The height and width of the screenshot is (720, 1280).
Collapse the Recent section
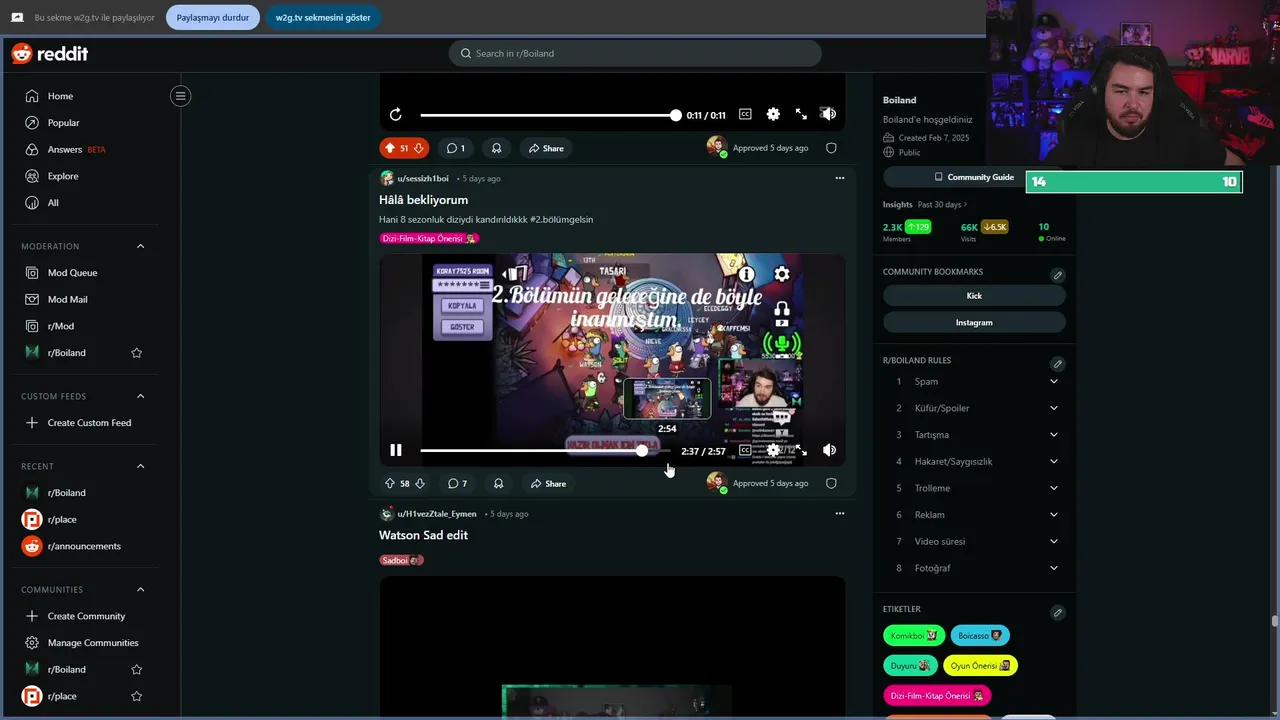pyautogui.click(x=141, y=466)
